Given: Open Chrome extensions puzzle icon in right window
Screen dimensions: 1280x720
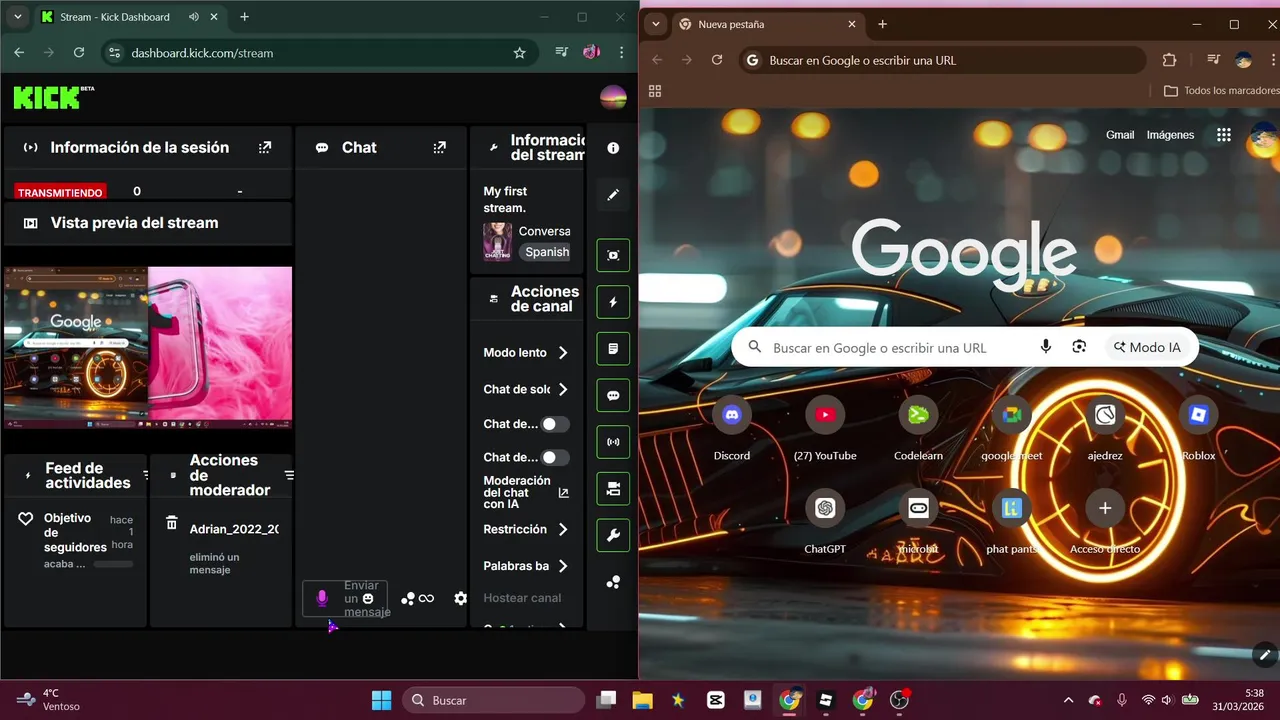Looking at the screenshot, I should pyautogui.click(x=1169, y=60).
